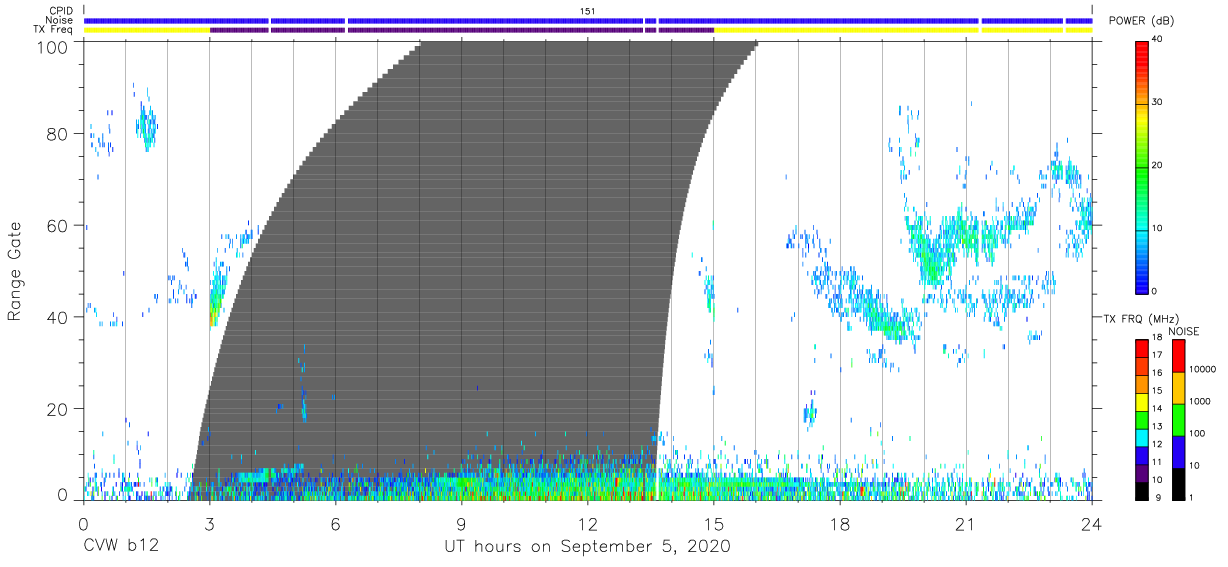Click CPID value '151'
The width and height of the screenshot is (1228, 567).
click(587, 11)
